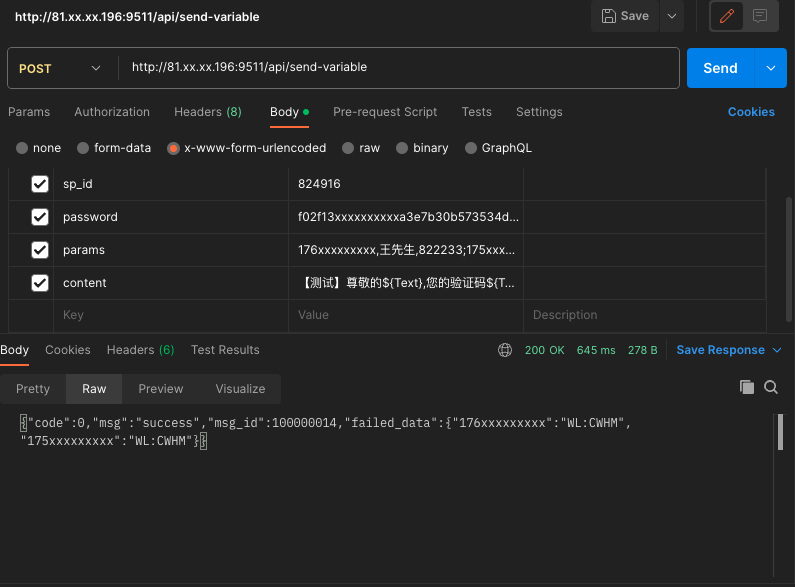Open the Cookies link
Screen dimensions: 795x587
pos(751,112)
